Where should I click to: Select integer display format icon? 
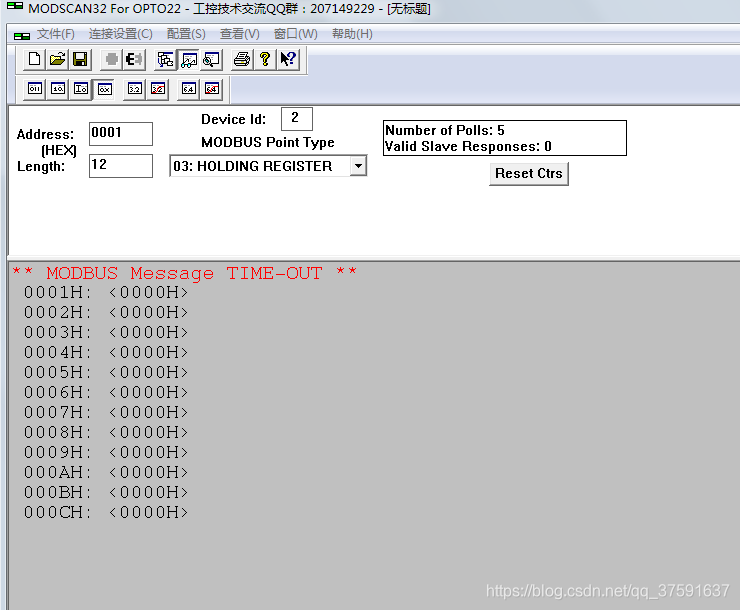81,89
